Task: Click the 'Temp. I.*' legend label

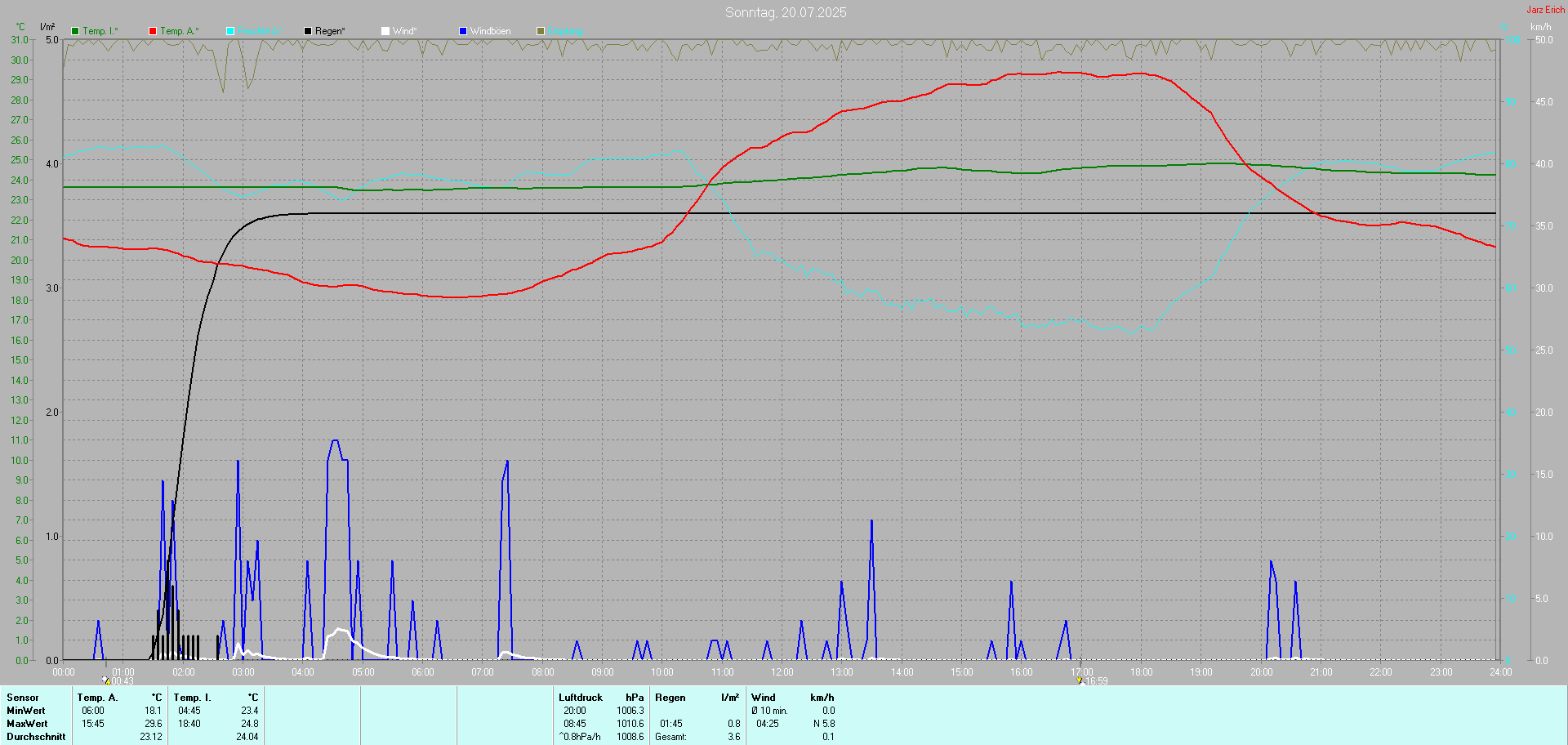Action: point(100,31)
